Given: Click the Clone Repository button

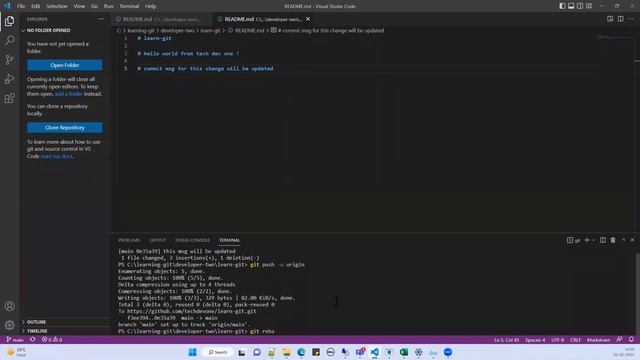Looking at the screenshot, I should tap(65, 127).
